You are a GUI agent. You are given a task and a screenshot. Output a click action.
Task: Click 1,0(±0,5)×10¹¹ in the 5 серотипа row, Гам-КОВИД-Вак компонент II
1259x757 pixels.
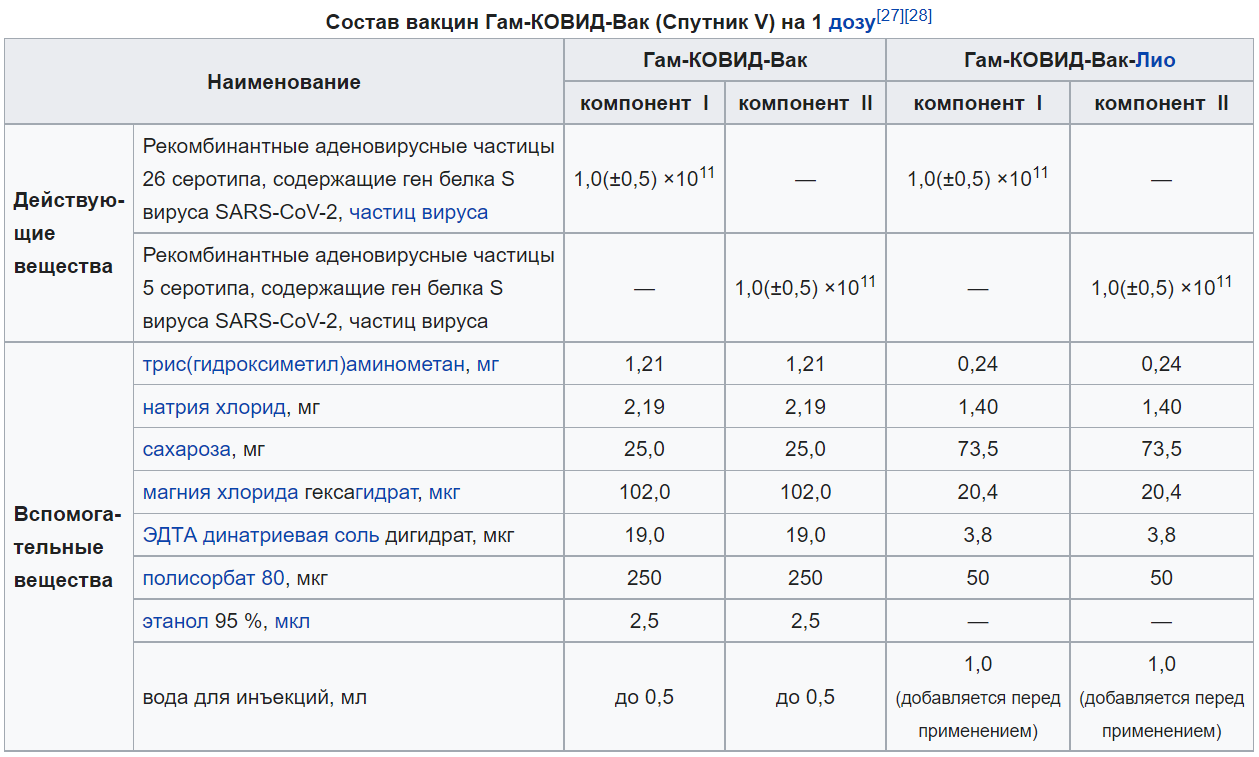click(805, 287)
